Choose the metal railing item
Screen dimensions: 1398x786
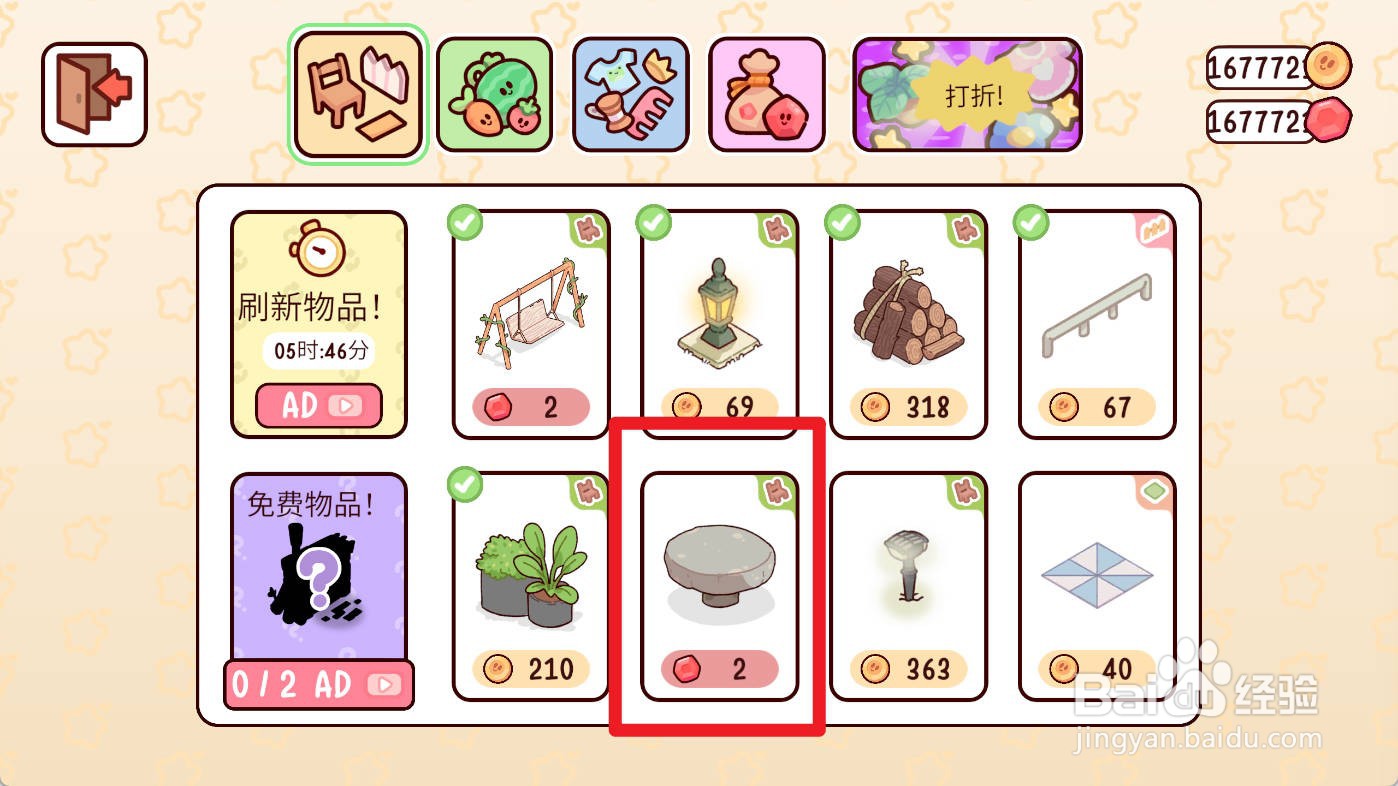click(x=1097, y=324)
